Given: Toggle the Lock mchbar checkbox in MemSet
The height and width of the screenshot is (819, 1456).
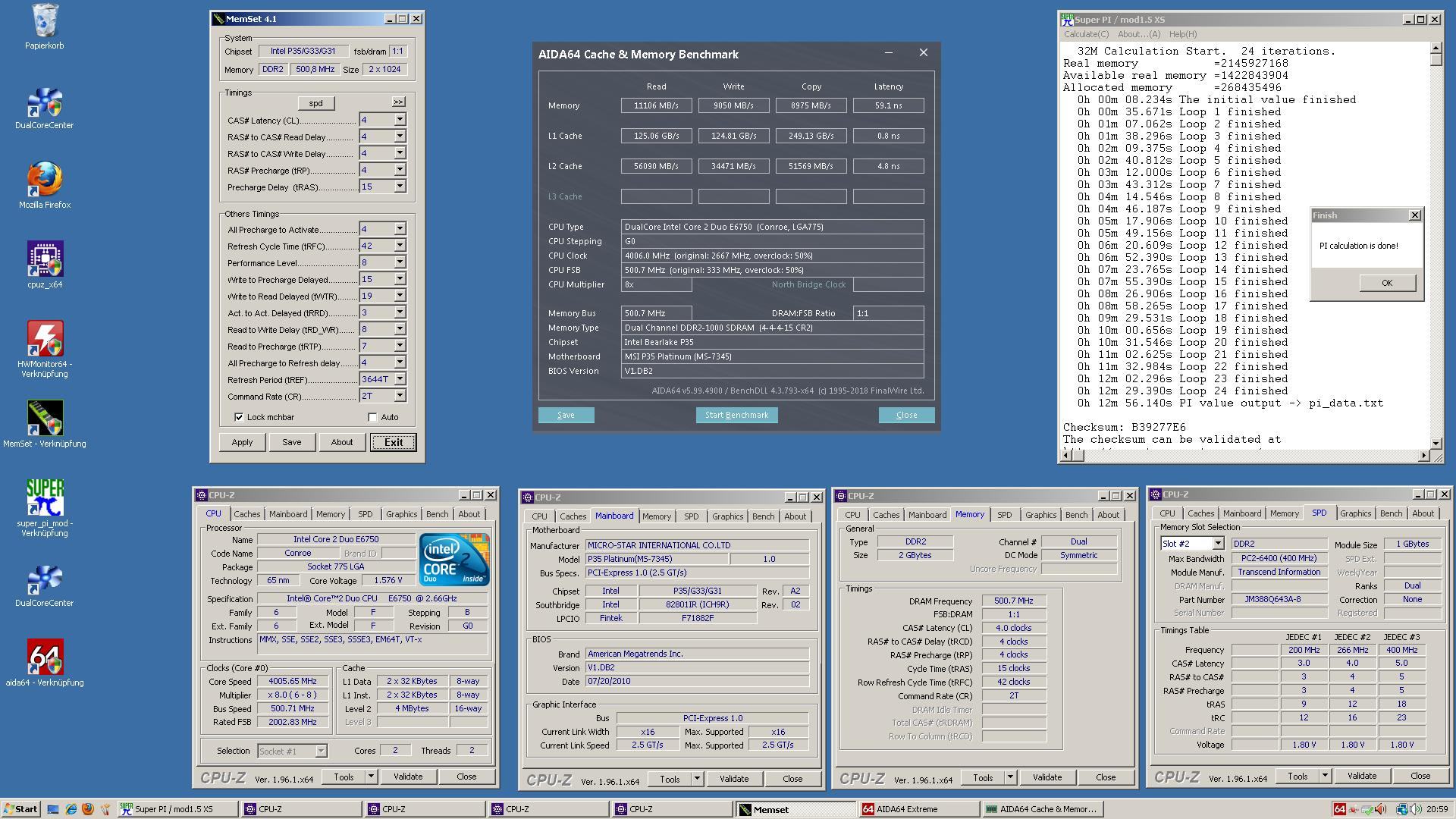Looking at the screenshot, I should pyautogui.click(x=239, y=417).
